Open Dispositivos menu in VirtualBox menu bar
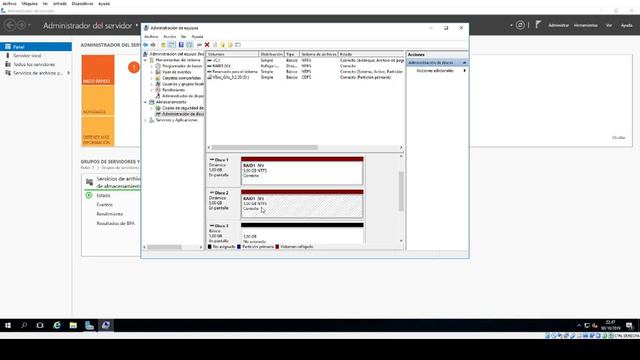 click(x=82, y=3)
